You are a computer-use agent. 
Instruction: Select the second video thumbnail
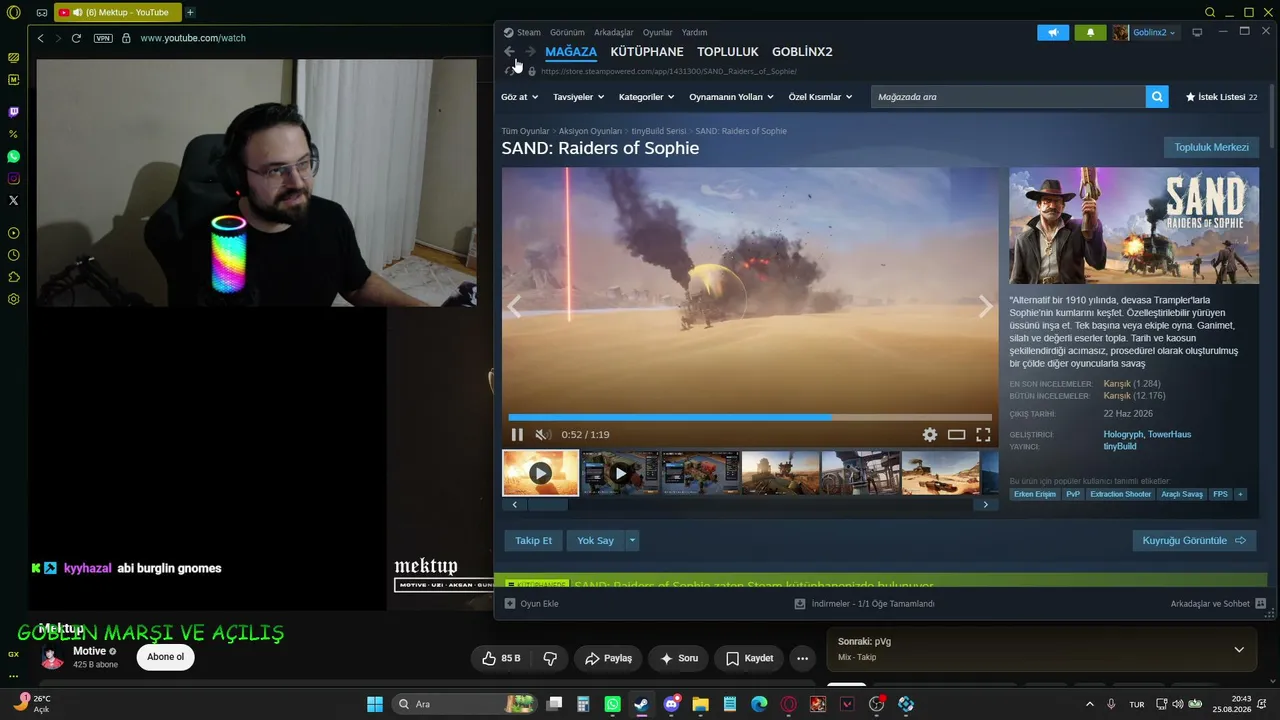(x=620, y=473)
